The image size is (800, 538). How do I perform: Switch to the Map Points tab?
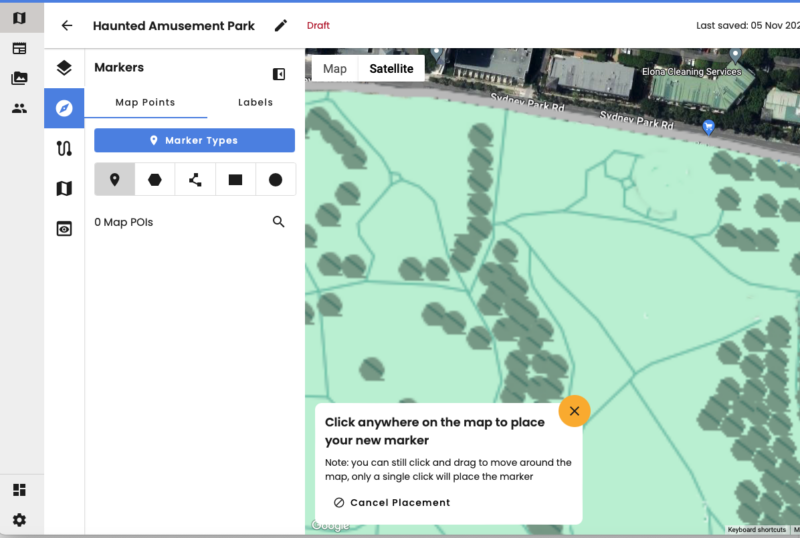pos(145,102)
